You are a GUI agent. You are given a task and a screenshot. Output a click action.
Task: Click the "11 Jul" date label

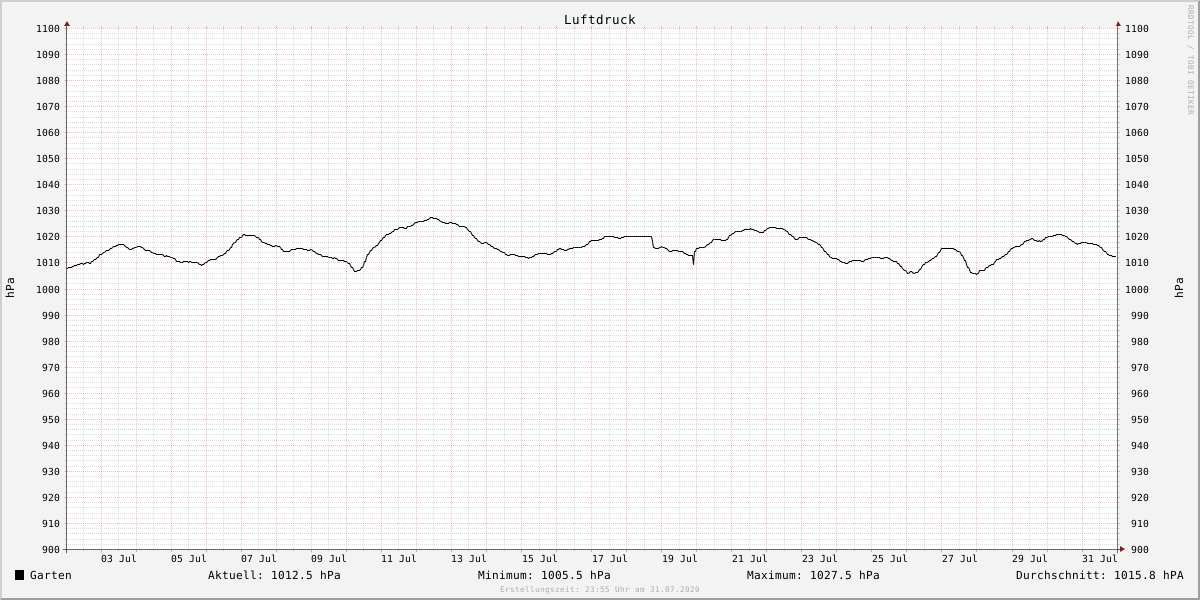[399, 559]
